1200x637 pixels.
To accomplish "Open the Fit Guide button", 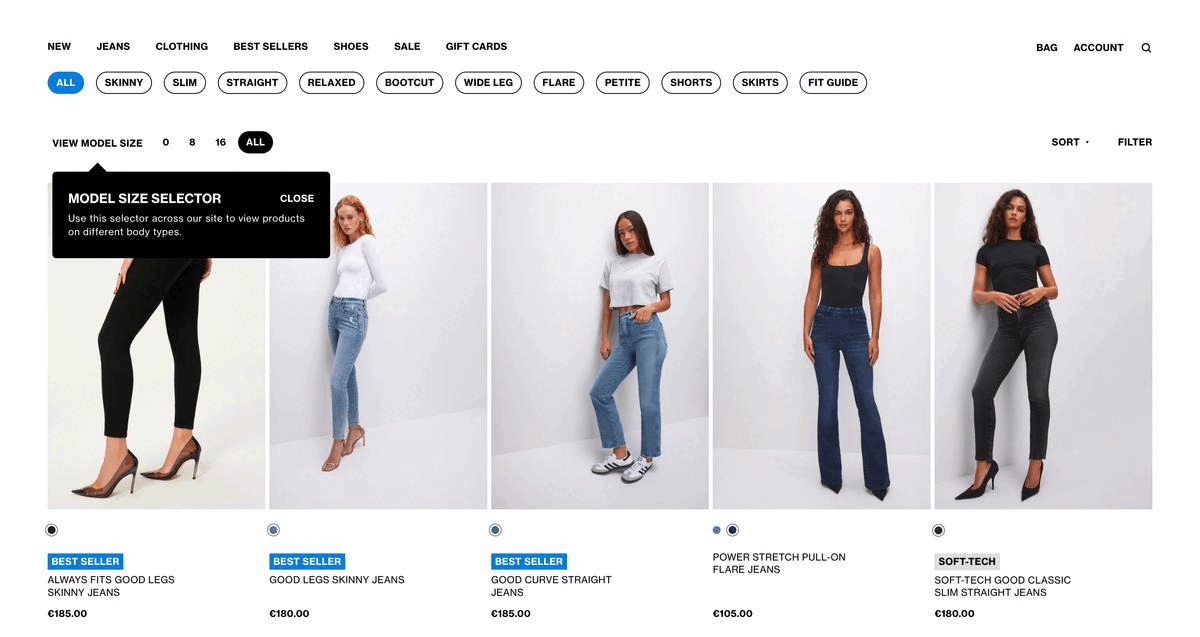I will pyautogui.click(x=833, y=83).
